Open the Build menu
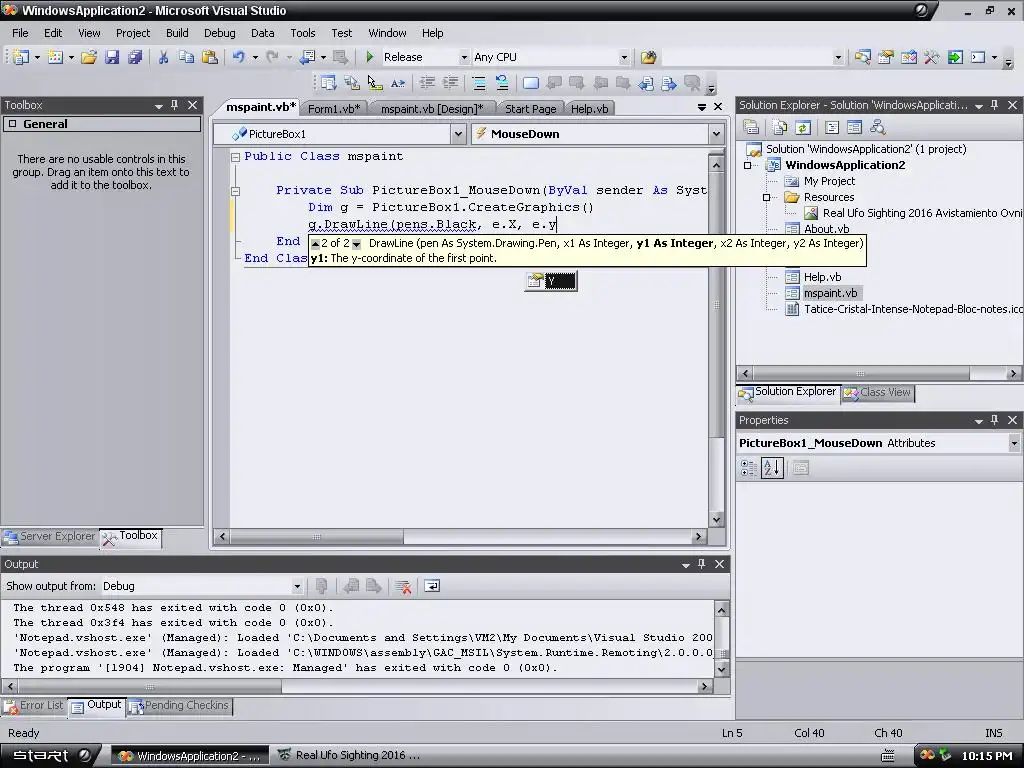 point(177,33)
